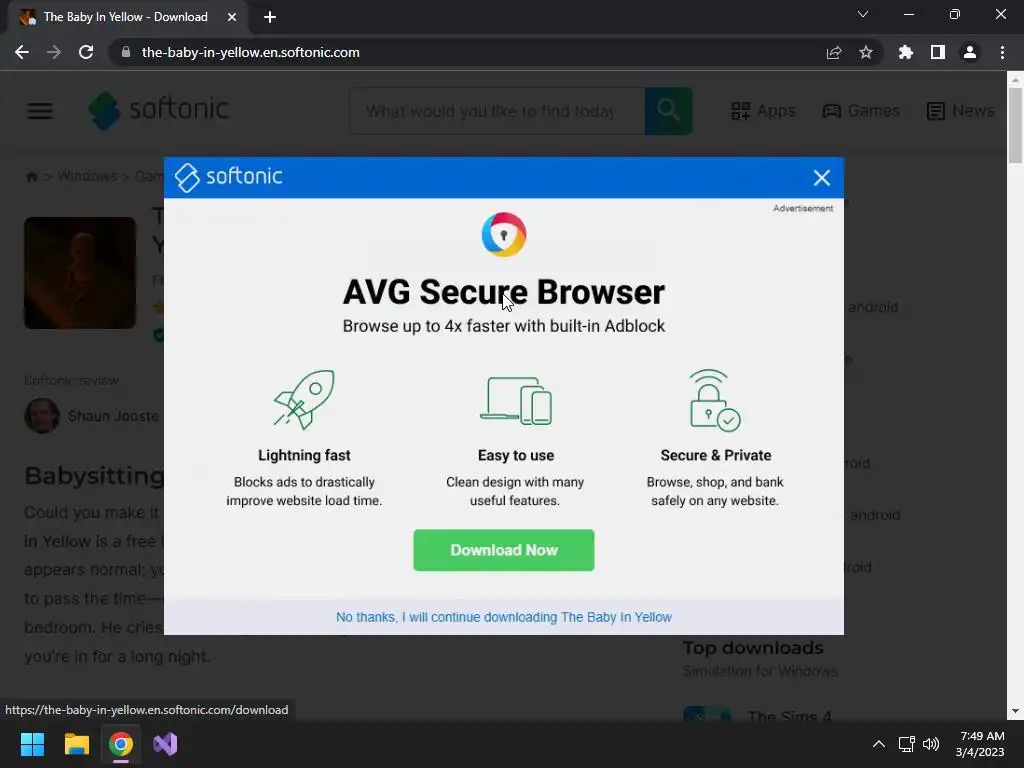Open the Apps navigation item
The height and width of the screenshot is (768, 1024).
pos(763,110)
